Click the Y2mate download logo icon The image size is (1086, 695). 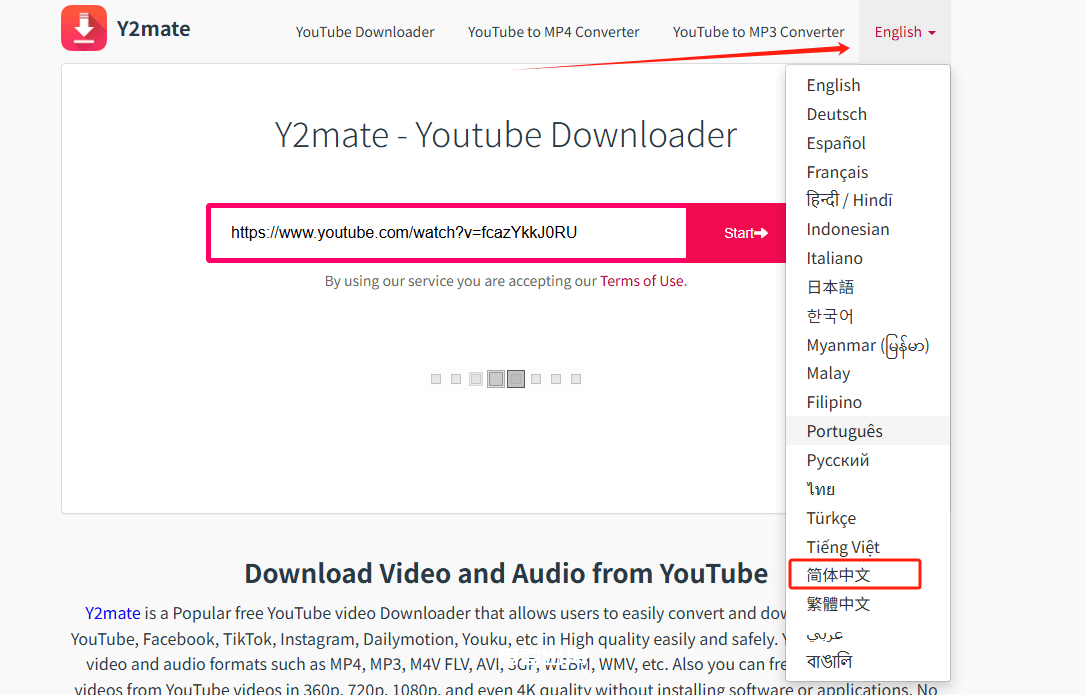(x=84, y=28)
